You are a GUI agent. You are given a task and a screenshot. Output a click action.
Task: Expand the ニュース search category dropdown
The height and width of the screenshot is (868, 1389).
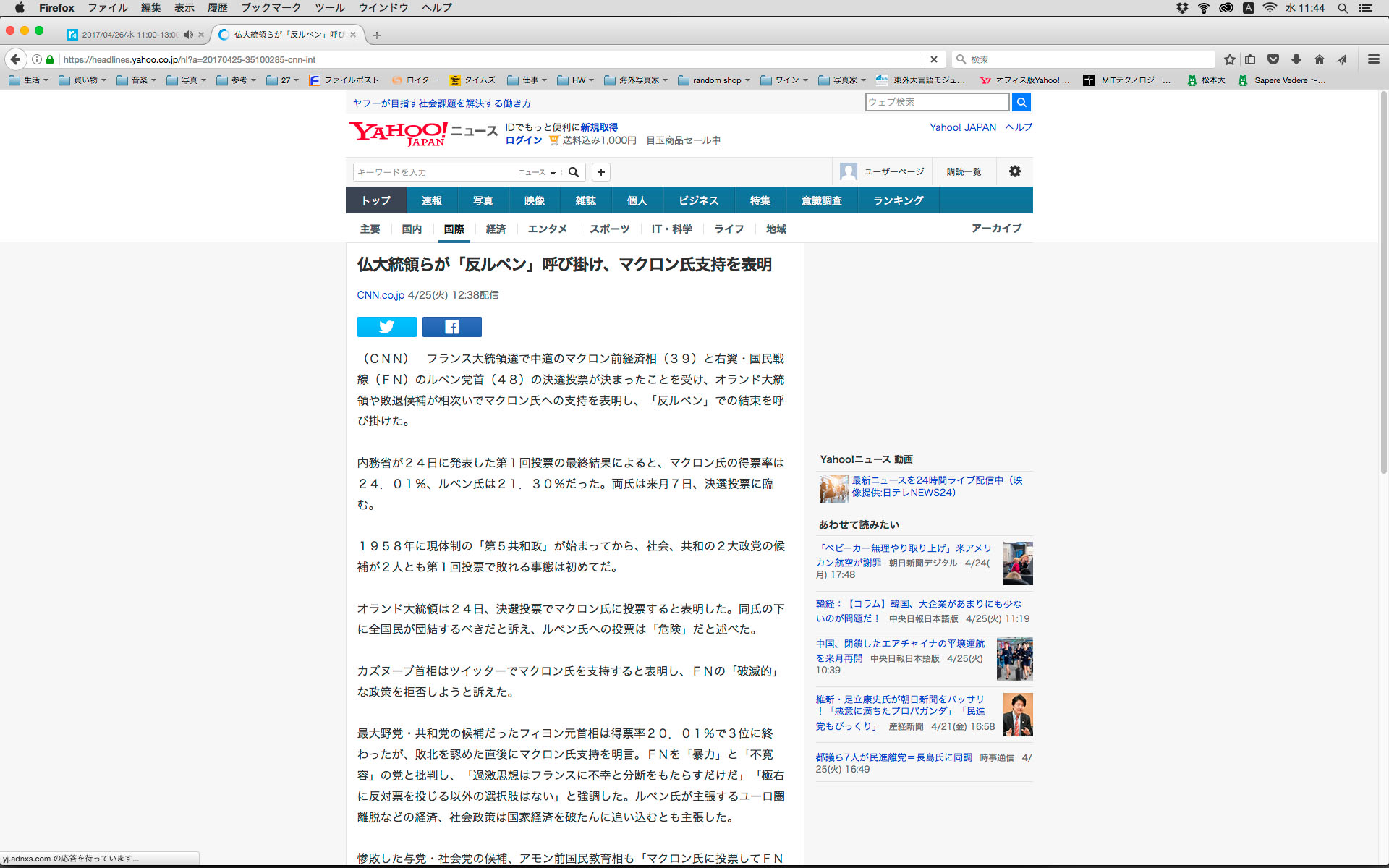[x=537, y=172]
